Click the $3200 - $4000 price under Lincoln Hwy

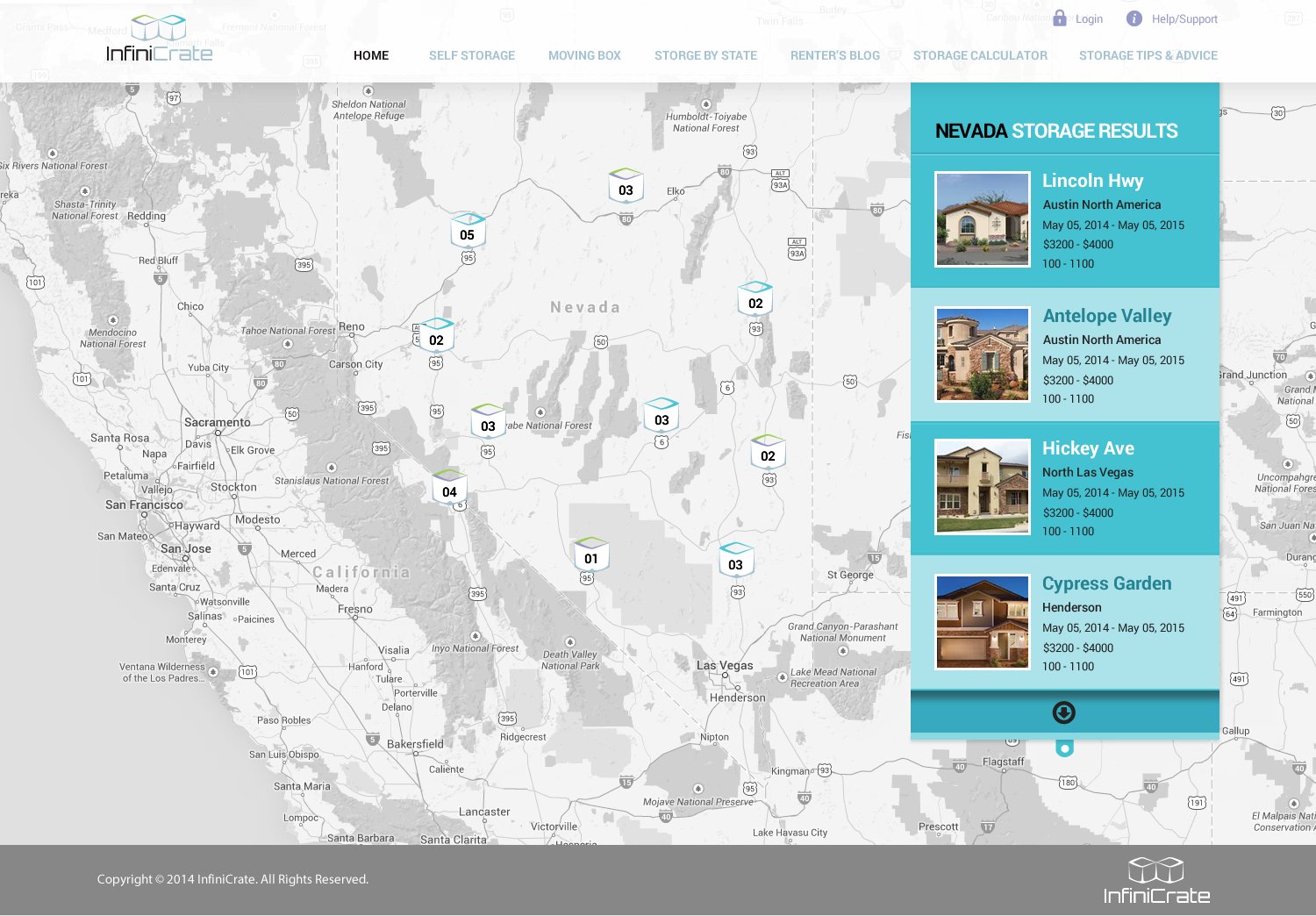click(1078, 245)
